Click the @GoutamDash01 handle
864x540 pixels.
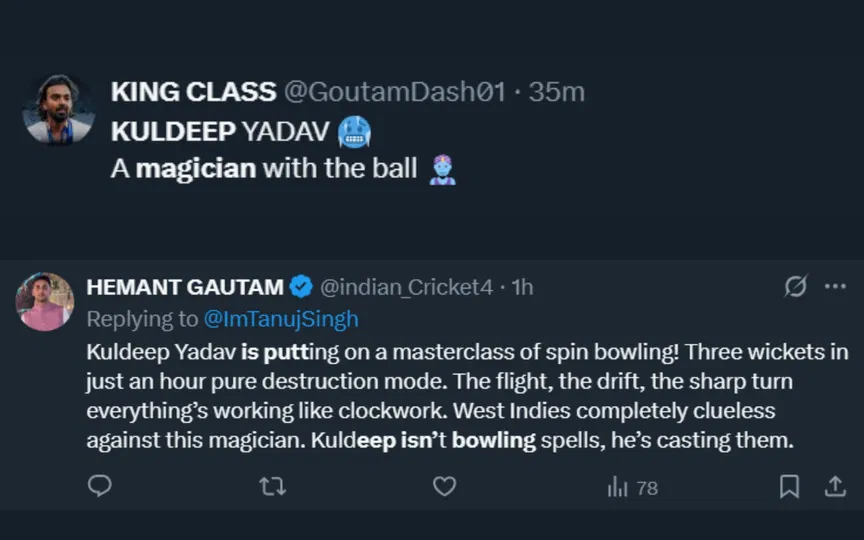point(395,92)
